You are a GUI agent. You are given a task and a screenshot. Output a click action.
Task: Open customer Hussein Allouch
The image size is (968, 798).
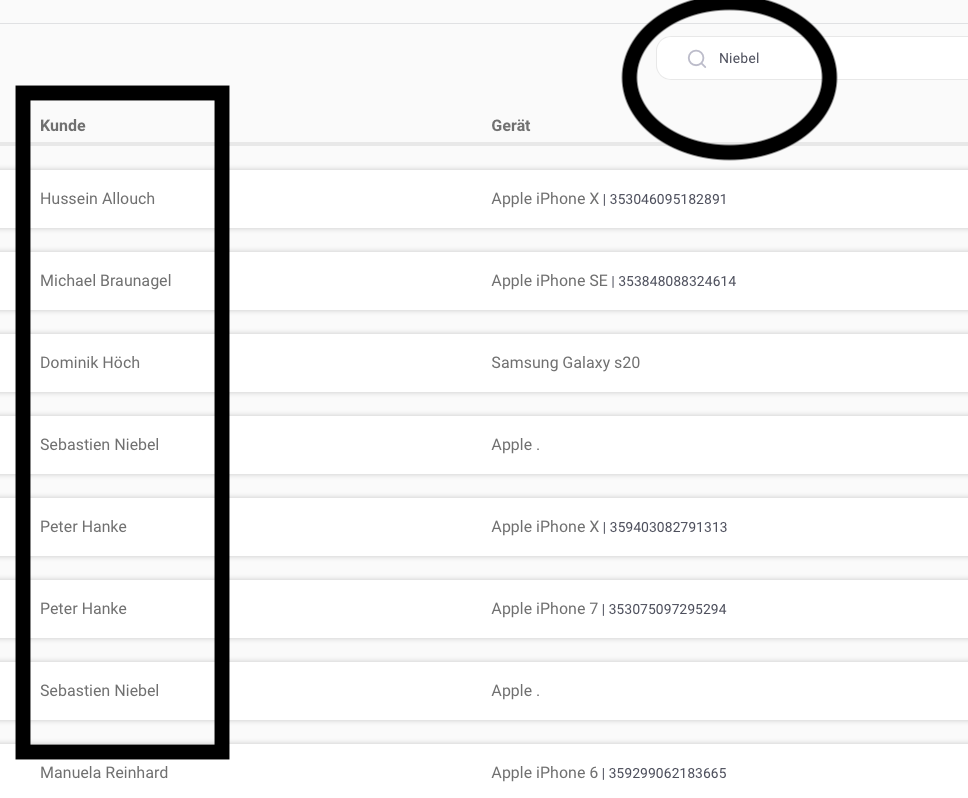click(97, 199)
